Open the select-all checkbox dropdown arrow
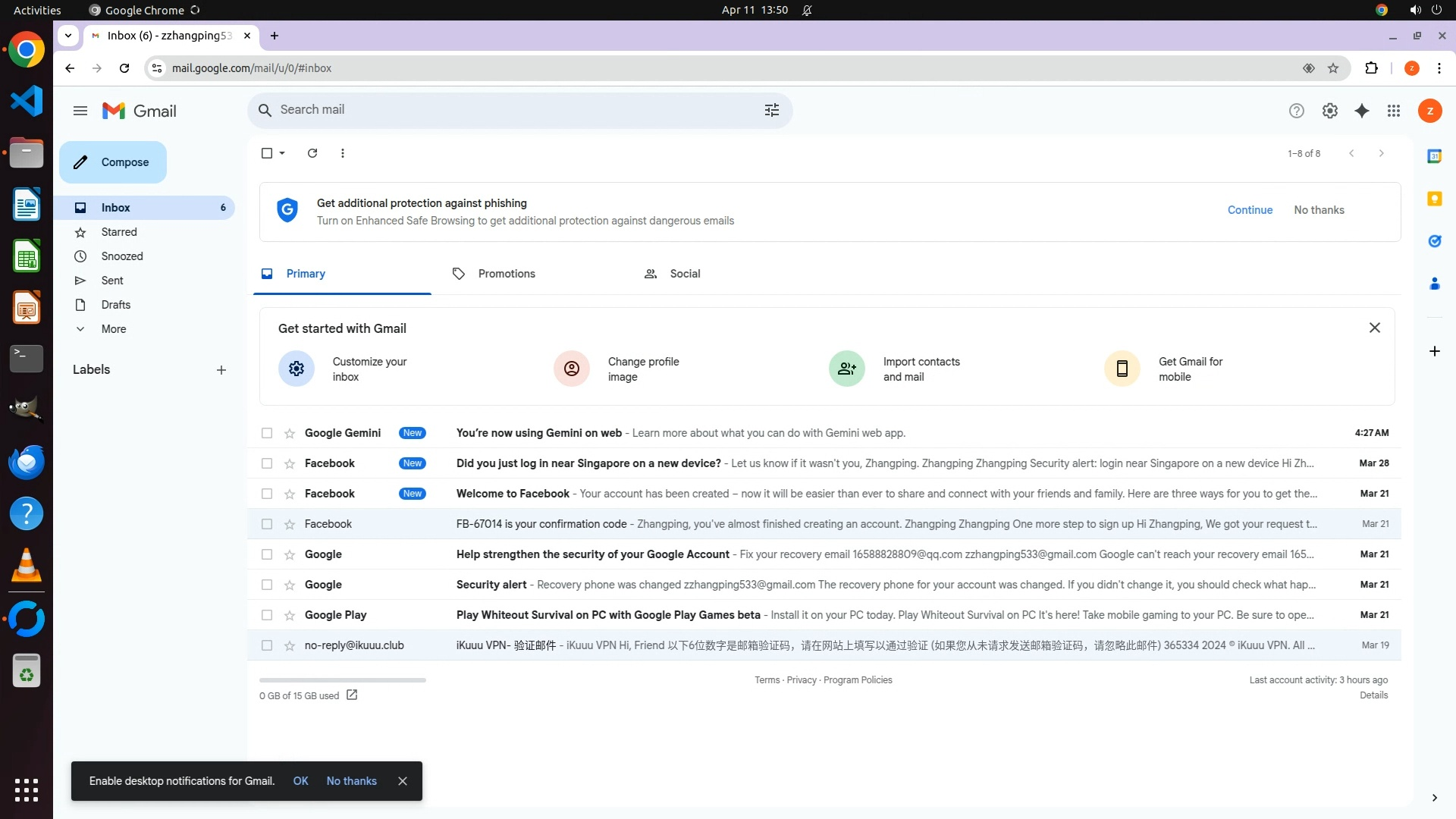 point(282,153)
